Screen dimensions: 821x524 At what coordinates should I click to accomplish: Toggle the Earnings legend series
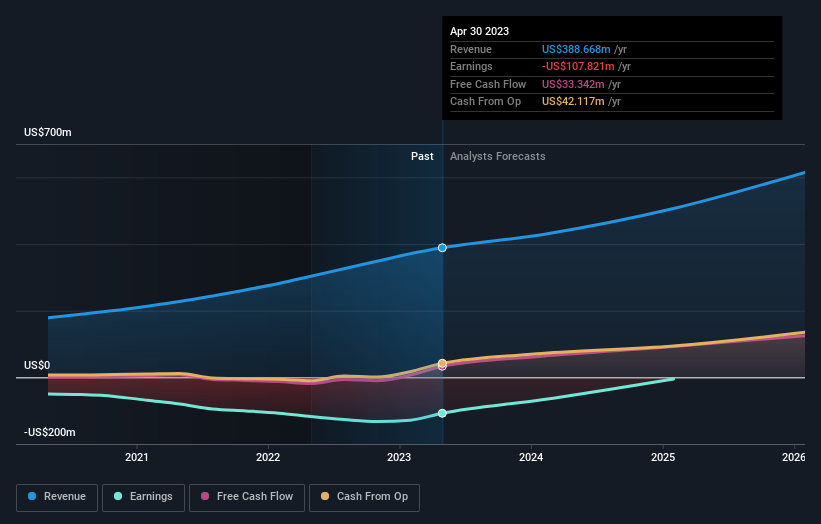pyautogui.click(x=143, y=497)
